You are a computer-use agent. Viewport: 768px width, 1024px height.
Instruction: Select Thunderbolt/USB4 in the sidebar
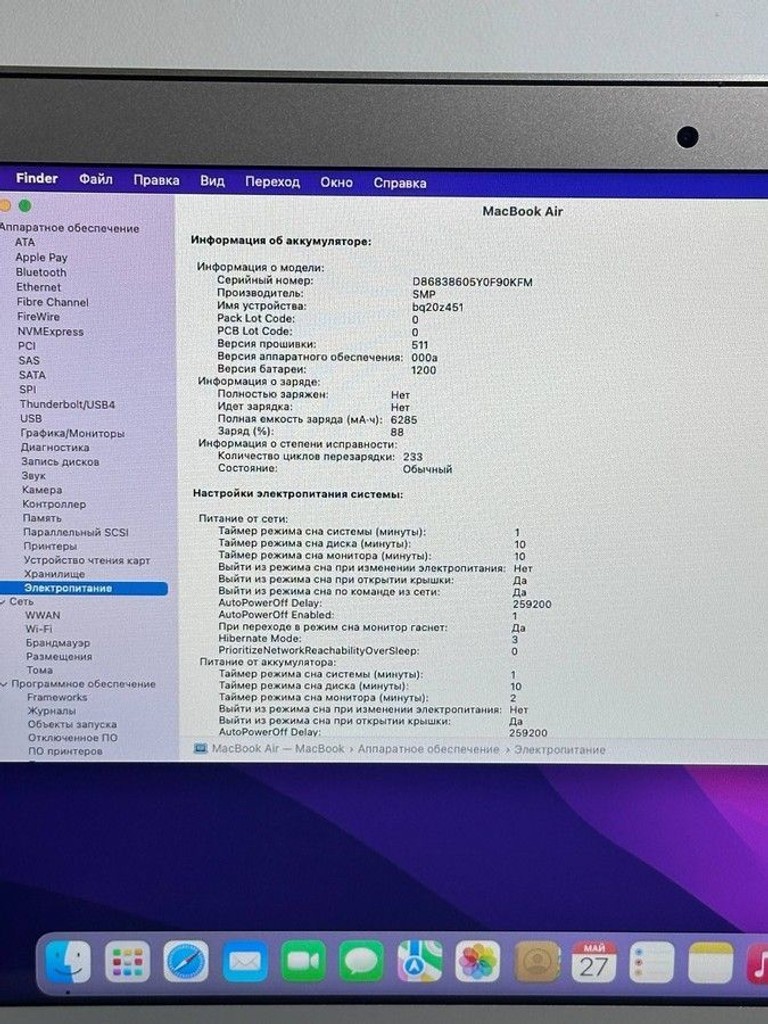tap(67, 404)
